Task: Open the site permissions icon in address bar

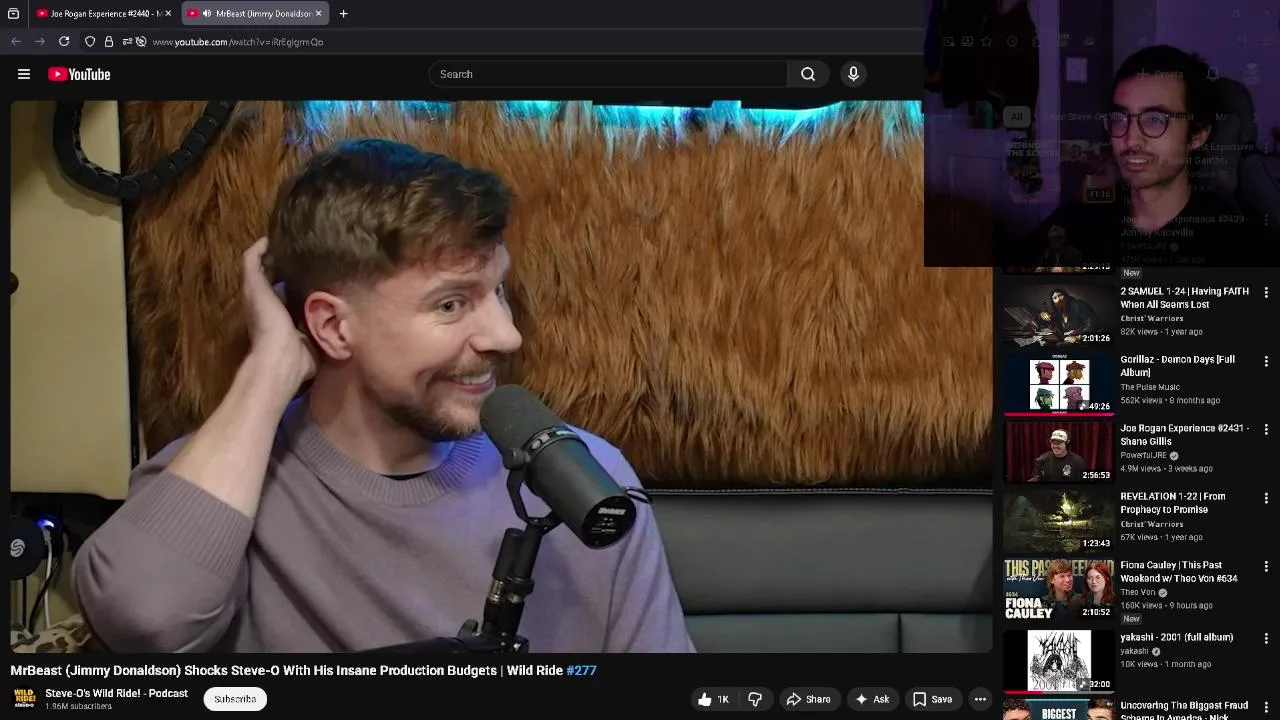Action: (x=128, y=41)
